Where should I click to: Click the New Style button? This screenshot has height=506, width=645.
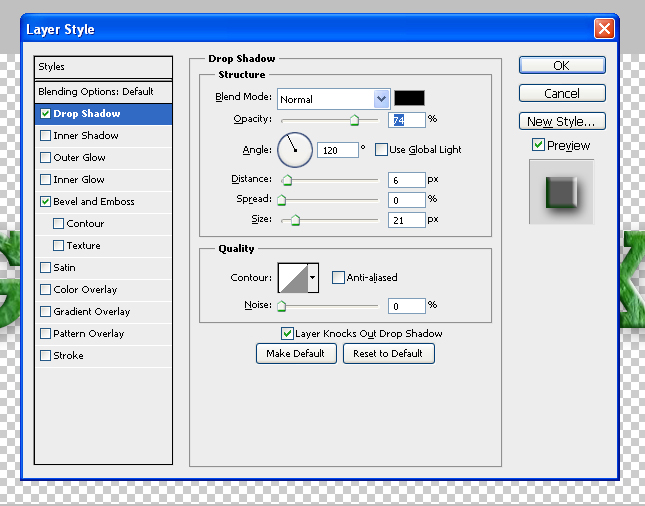(561, 122)
